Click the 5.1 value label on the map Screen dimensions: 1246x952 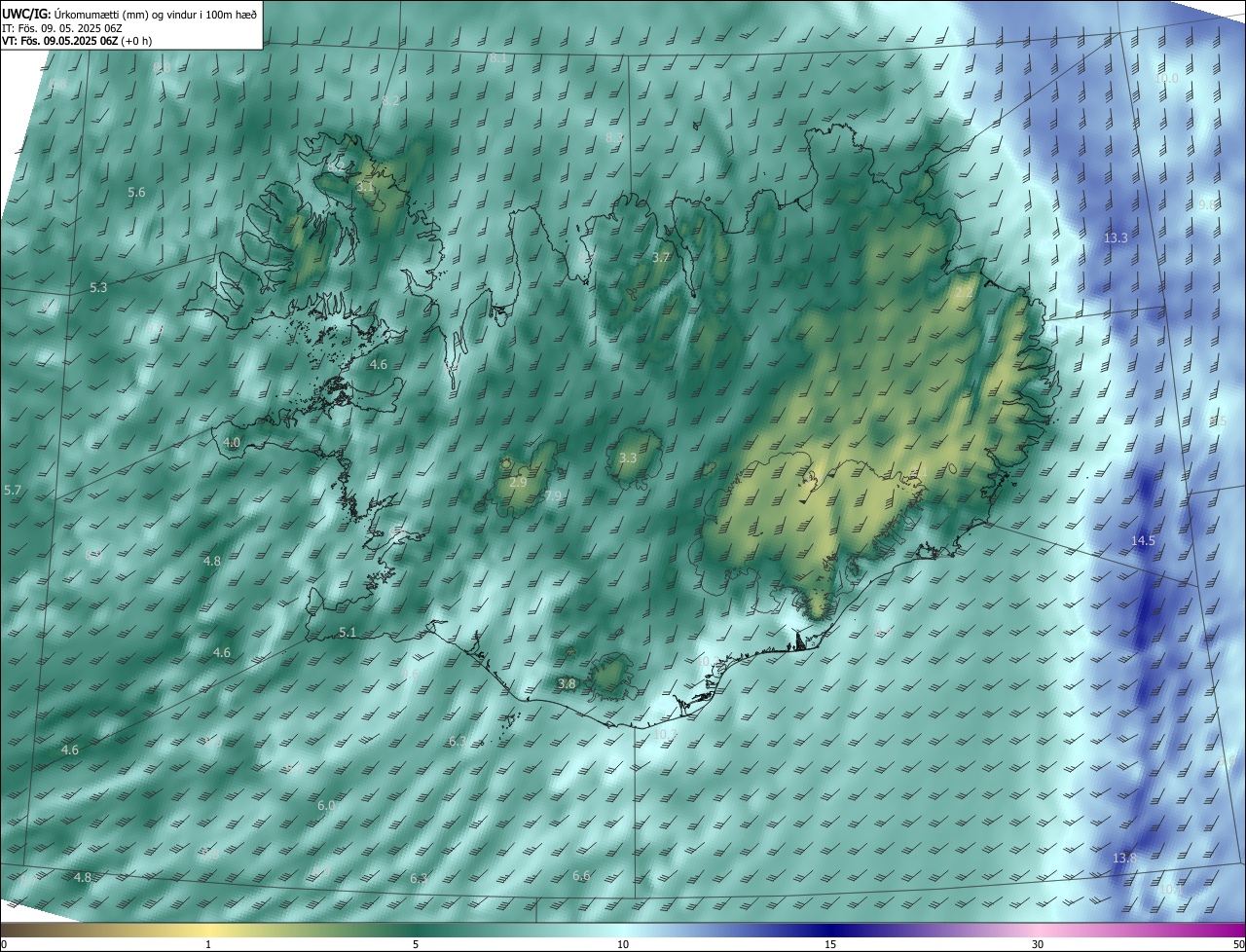(348, 633)
